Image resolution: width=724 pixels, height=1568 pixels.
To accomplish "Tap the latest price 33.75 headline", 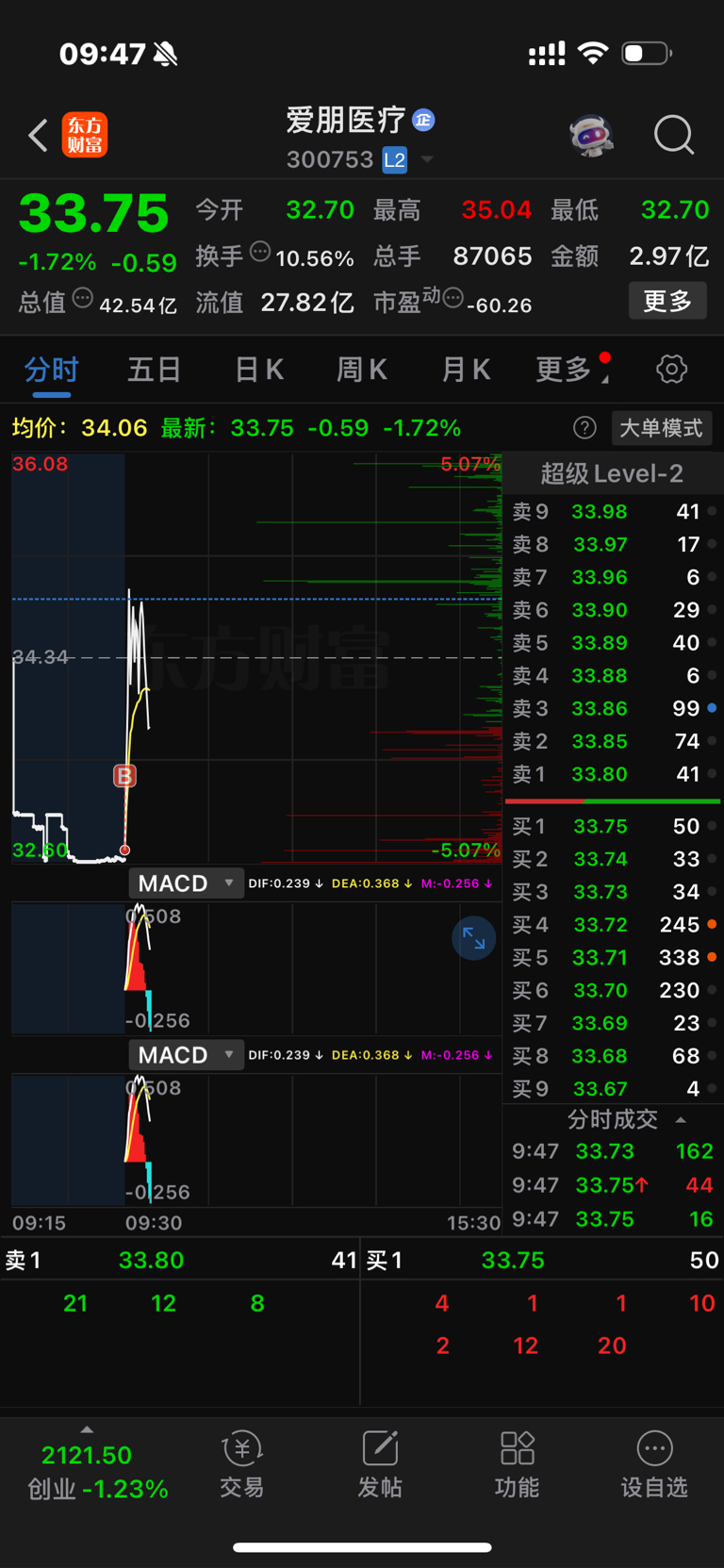I will [x=94, y=213].
